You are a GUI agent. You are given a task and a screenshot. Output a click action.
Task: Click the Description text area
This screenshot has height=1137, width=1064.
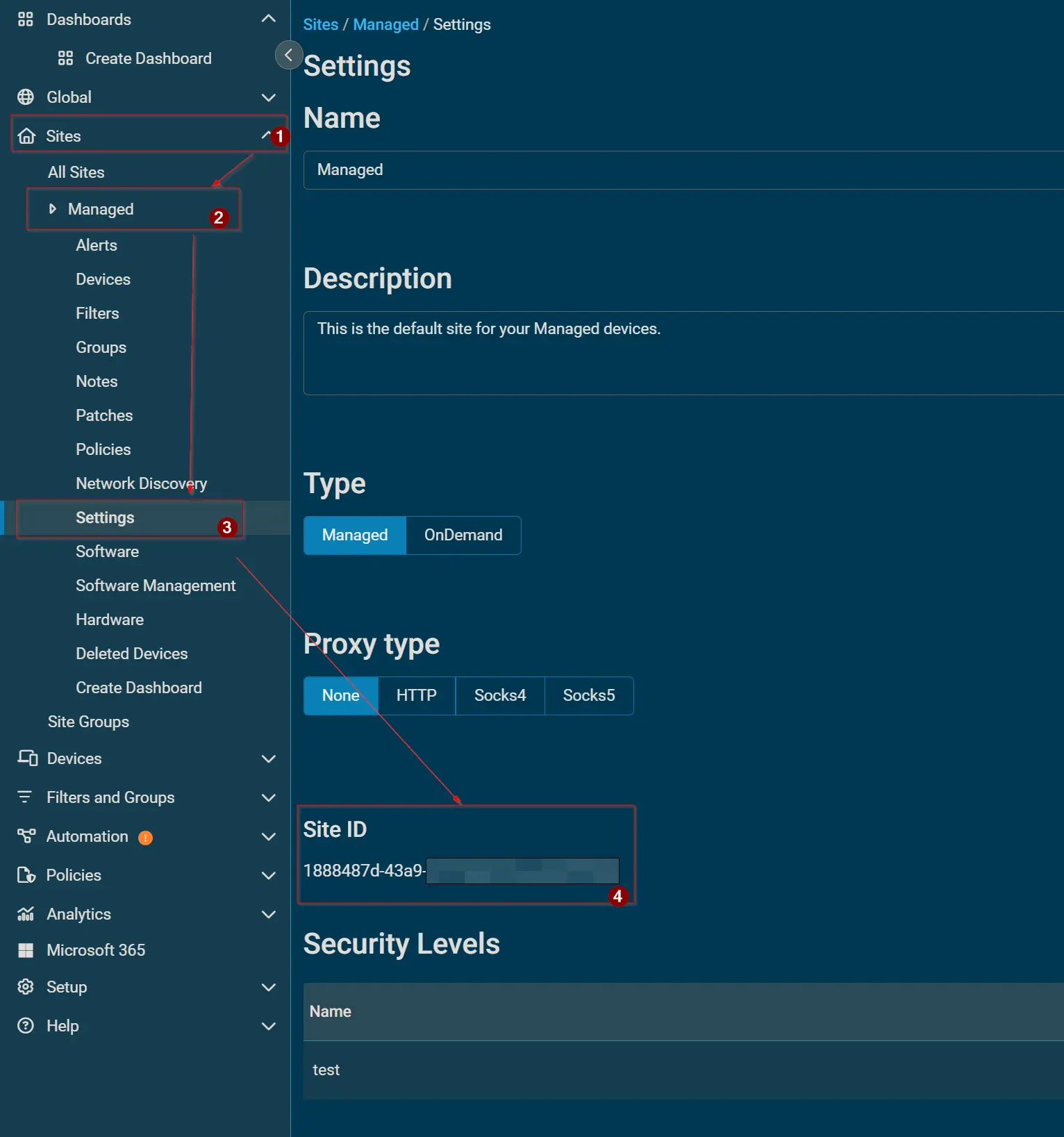point(681,353)
